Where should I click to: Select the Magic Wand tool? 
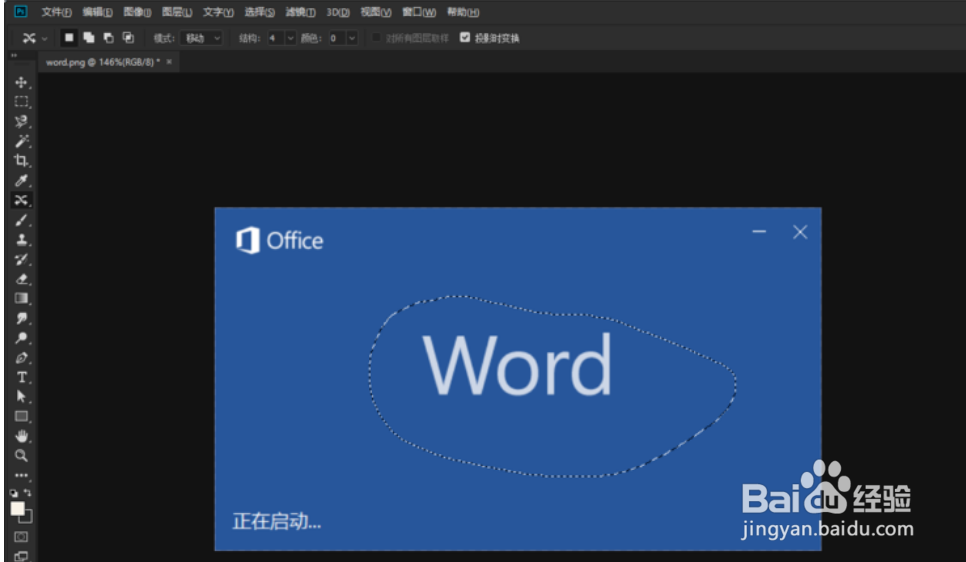(x=22, y=141)
